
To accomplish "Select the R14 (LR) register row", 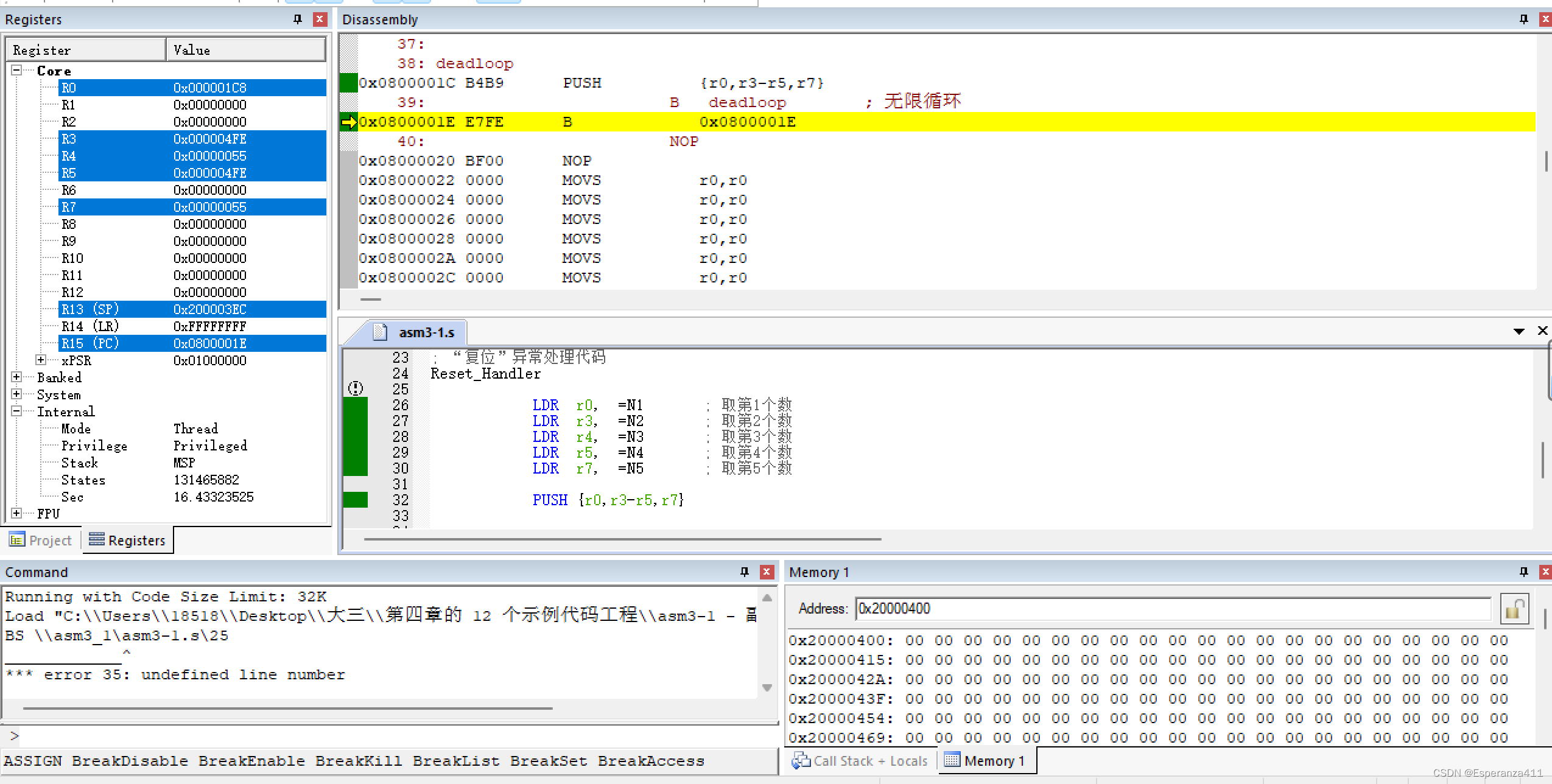I will click(90, 326).
